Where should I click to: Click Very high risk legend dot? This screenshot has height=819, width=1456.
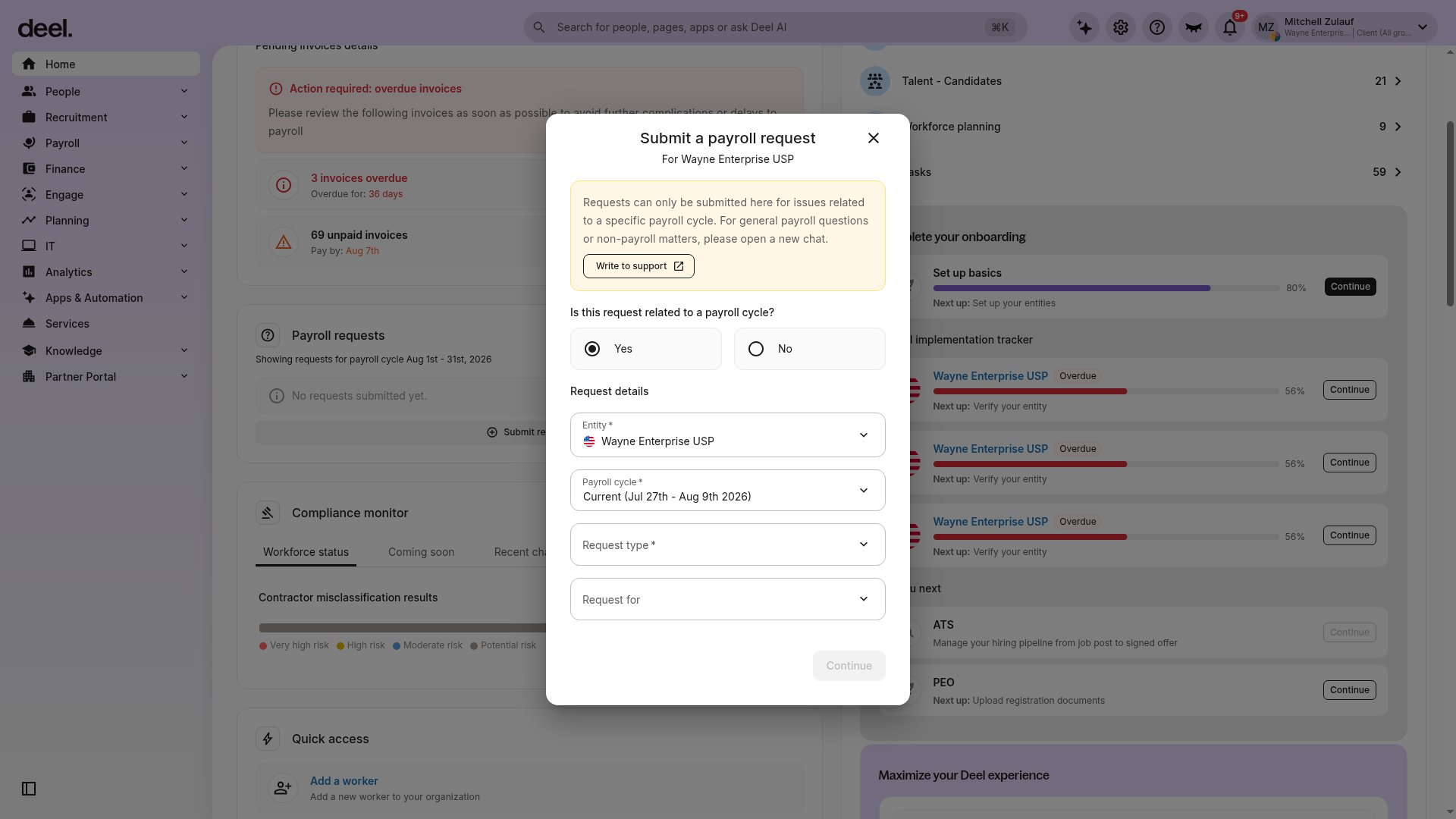click(x=263, y=646)
